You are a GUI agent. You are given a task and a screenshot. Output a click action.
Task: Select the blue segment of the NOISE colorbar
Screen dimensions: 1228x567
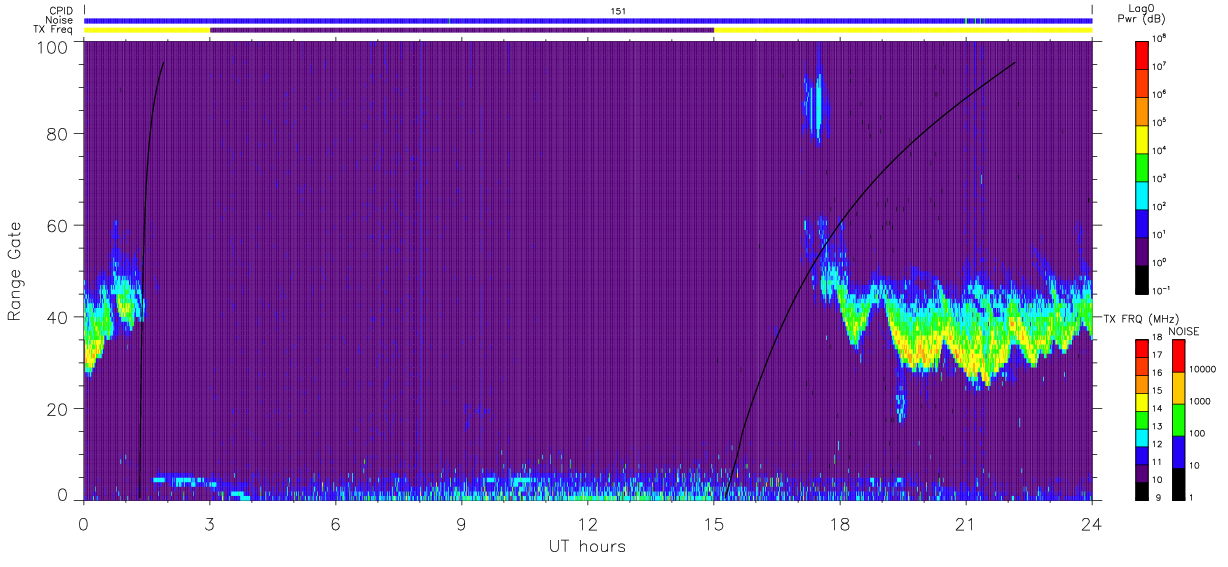[x=1177, y=452]
